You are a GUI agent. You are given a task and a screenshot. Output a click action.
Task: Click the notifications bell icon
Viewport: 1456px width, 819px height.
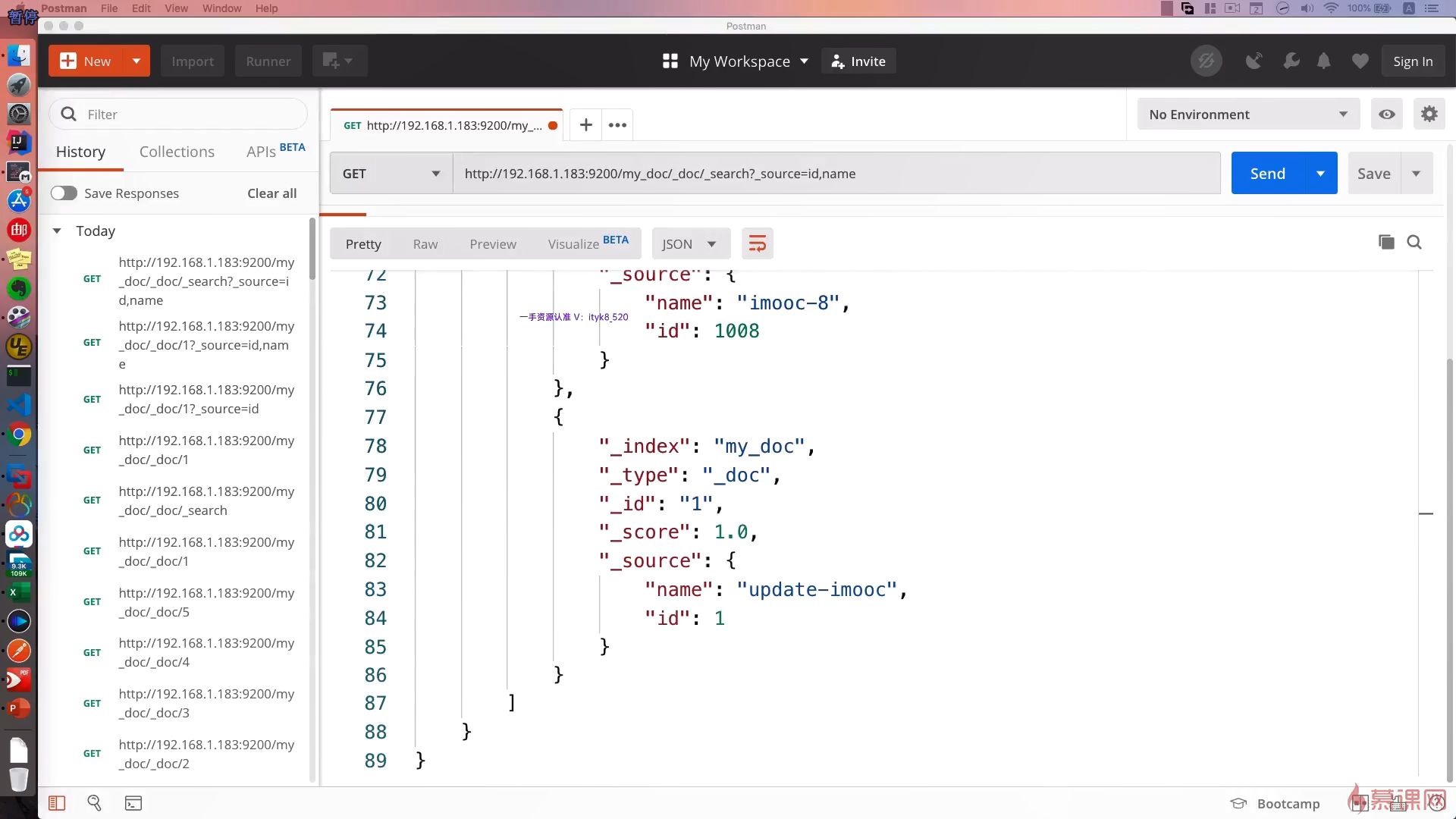(1323, 61)
